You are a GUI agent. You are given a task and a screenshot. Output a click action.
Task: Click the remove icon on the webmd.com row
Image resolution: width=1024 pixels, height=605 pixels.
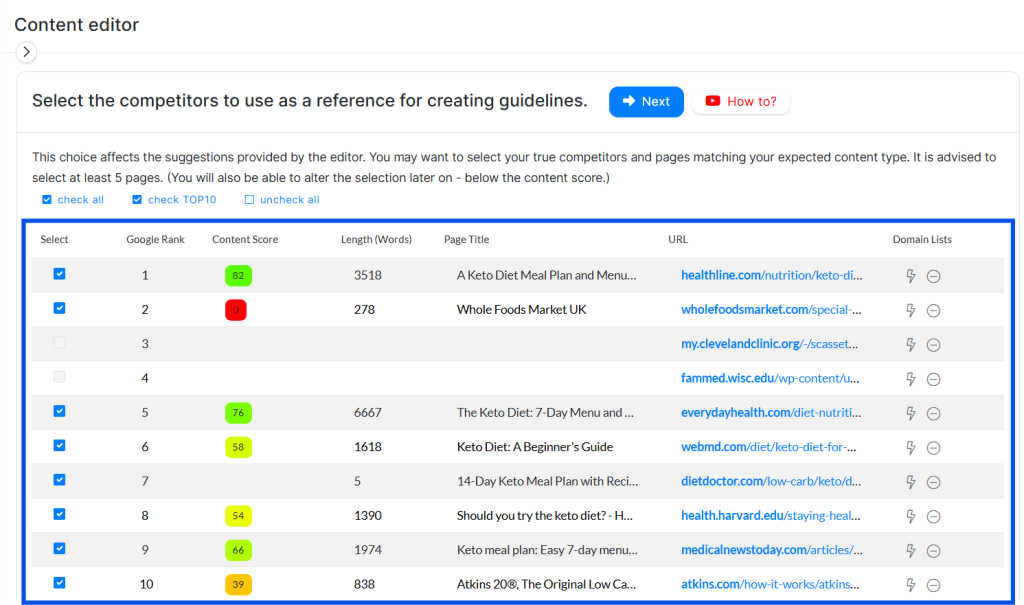click(934, 447)
